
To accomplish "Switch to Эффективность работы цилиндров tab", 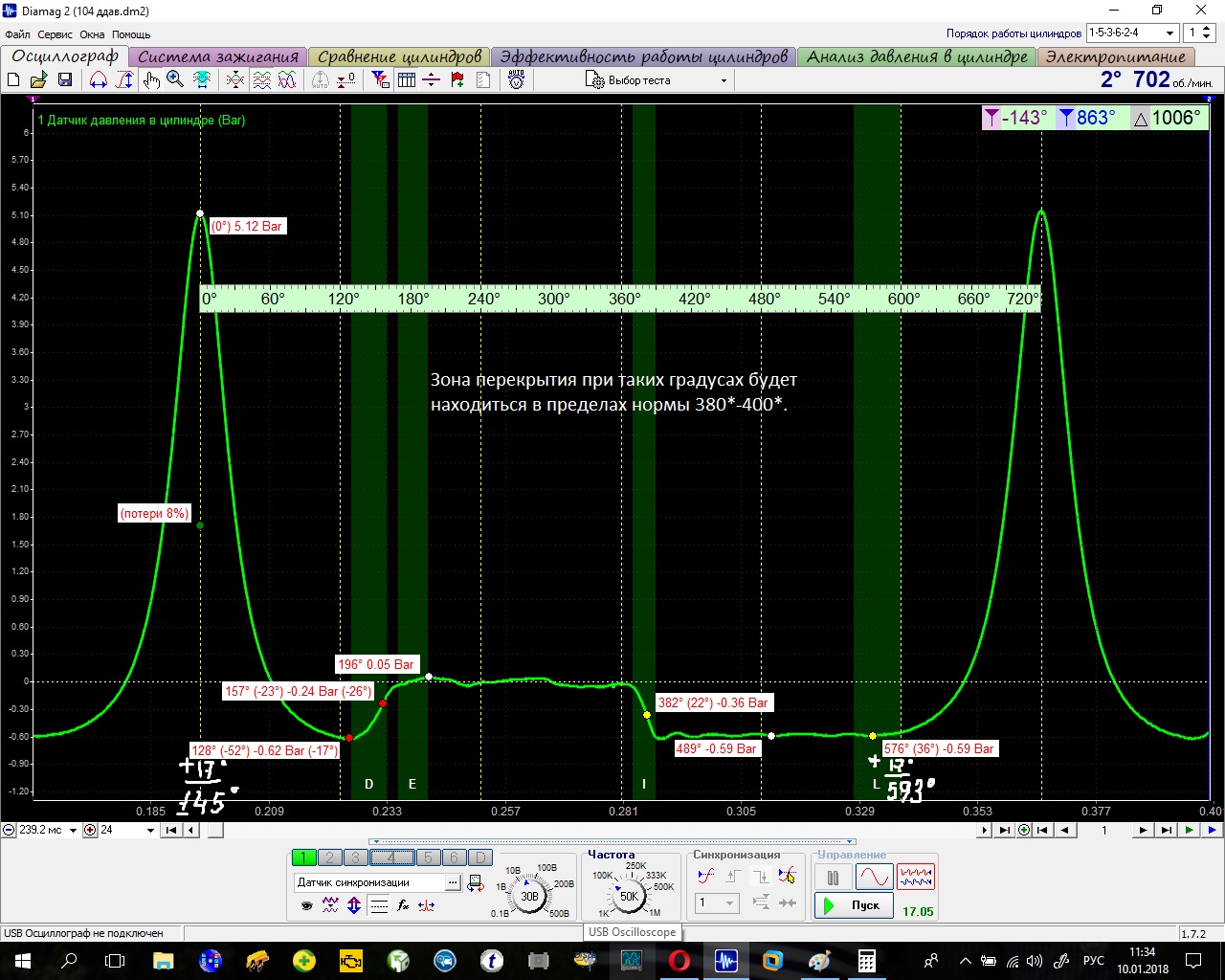I will click(643, 56).
